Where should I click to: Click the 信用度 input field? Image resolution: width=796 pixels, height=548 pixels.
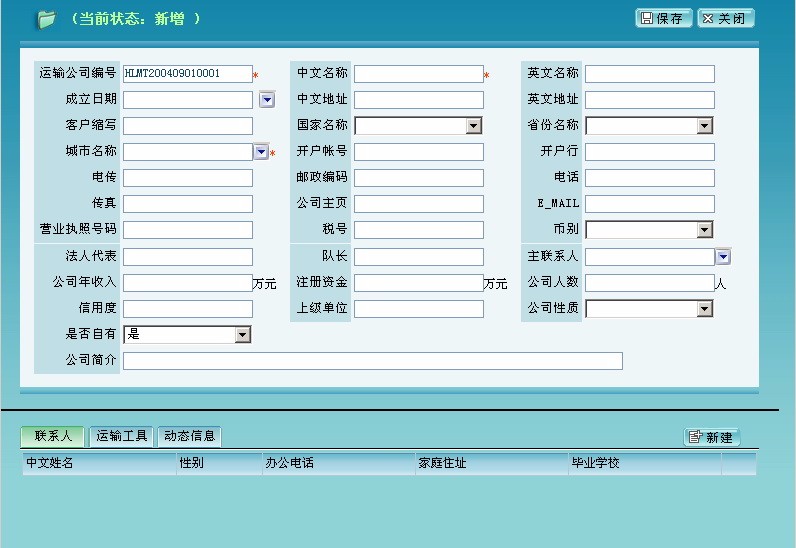[188, 308]
